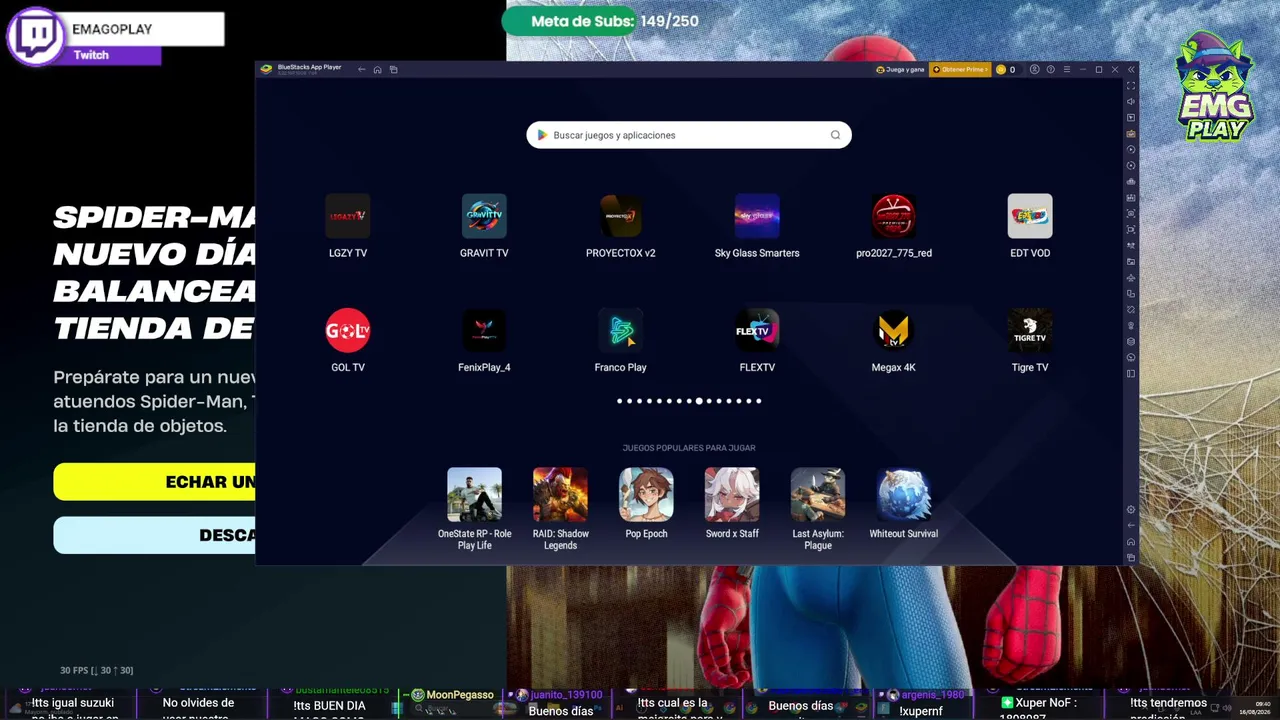Click the Android home icon in the side toolbar
1280x720 pixels.
click(x=1131, y=542)
